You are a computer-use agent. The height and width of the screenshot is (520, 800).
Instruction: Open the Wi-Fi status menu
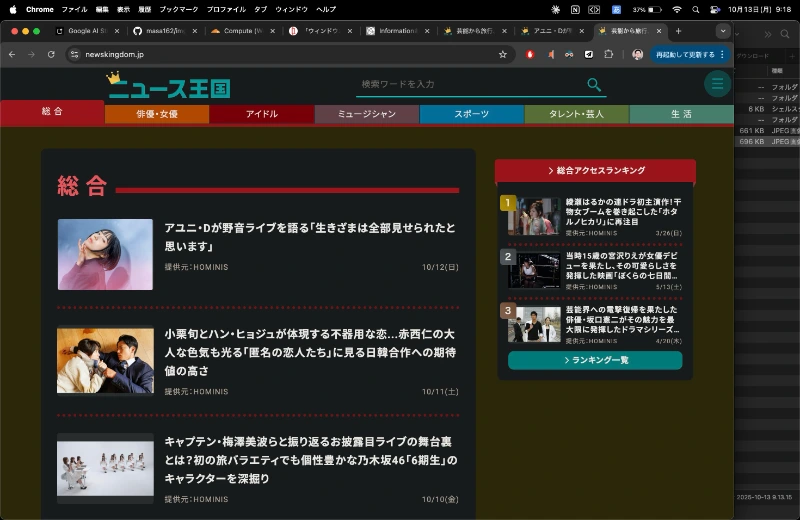tap(677, 9)
